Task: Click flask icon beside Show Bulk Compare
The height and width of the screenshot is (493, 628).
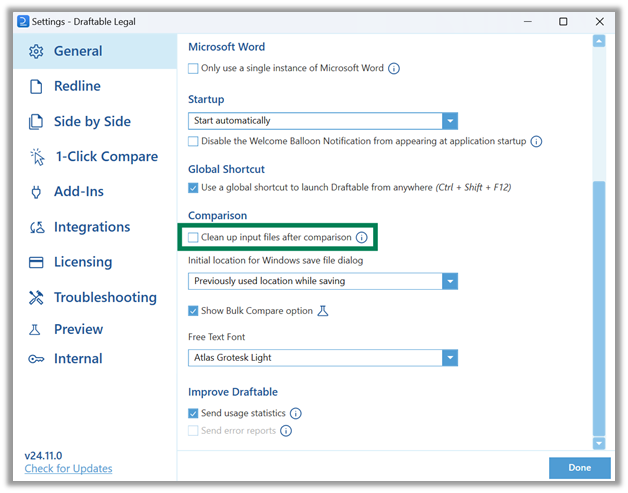Action: pos(323,311)
